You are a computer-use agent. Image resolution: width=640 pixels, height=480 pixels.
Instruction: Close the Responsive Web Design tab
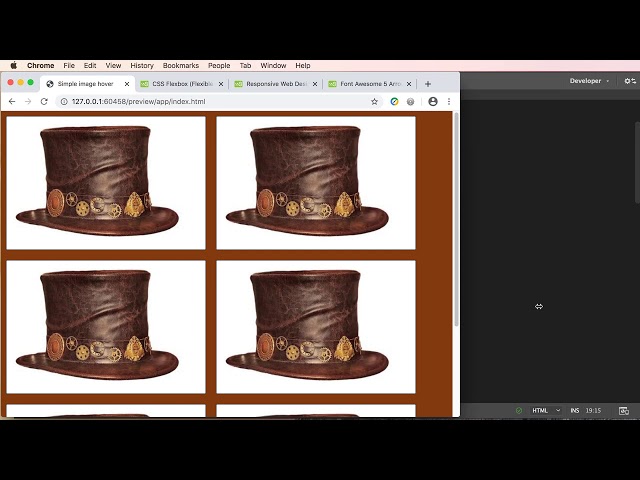[315, 84]
